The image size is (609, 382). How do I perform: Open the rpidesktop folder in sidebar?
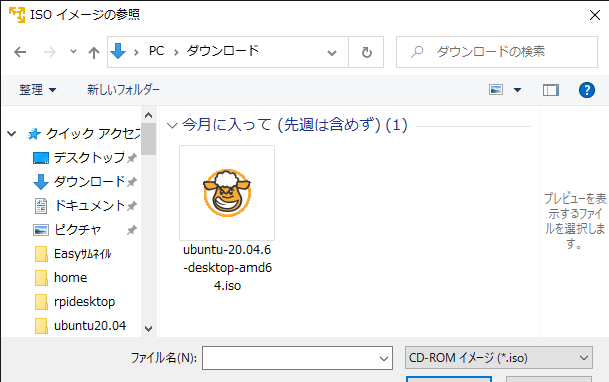pos(84,302)
